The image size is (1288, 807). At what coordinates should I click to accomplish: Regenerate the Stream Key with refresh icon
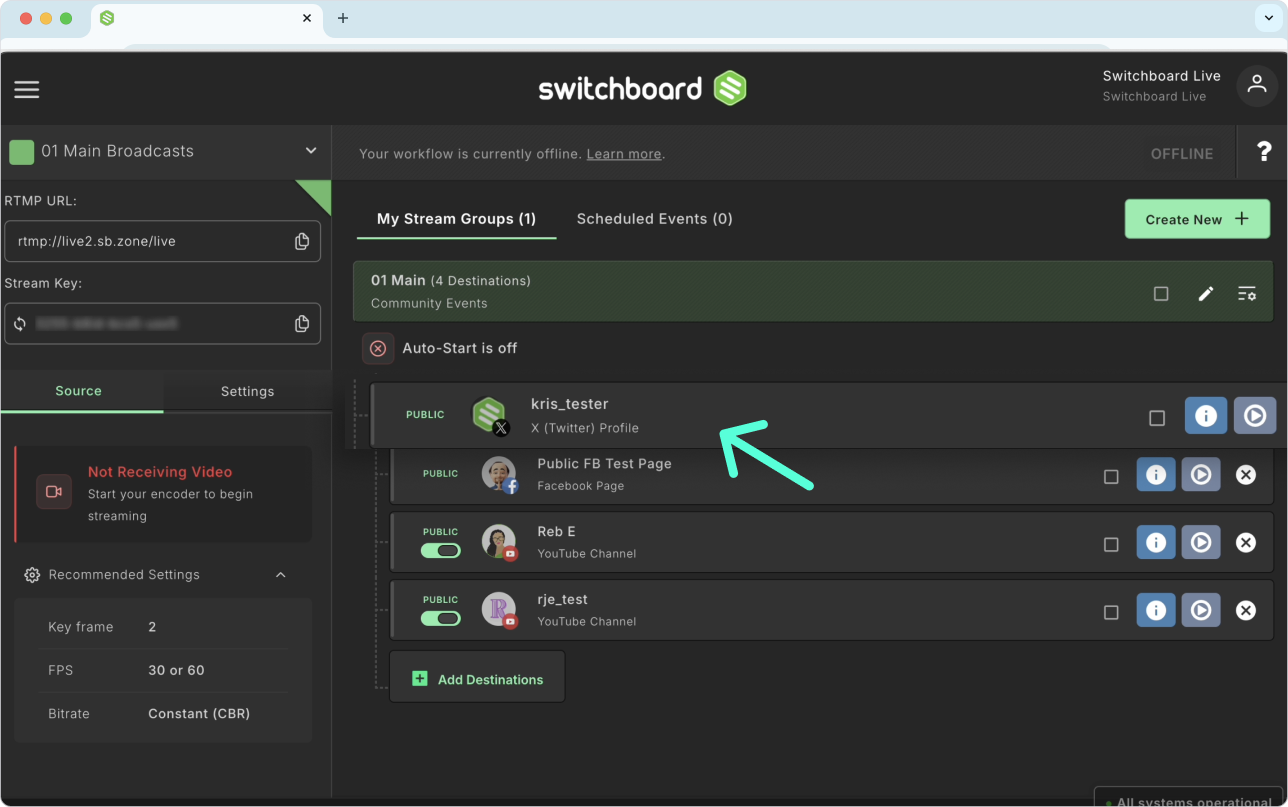pos(20,324)
